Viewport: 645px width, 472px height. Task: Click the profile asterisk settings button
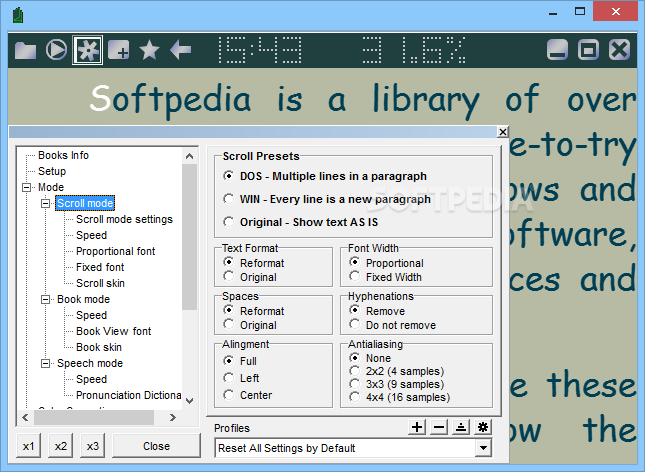pos(483,427)
